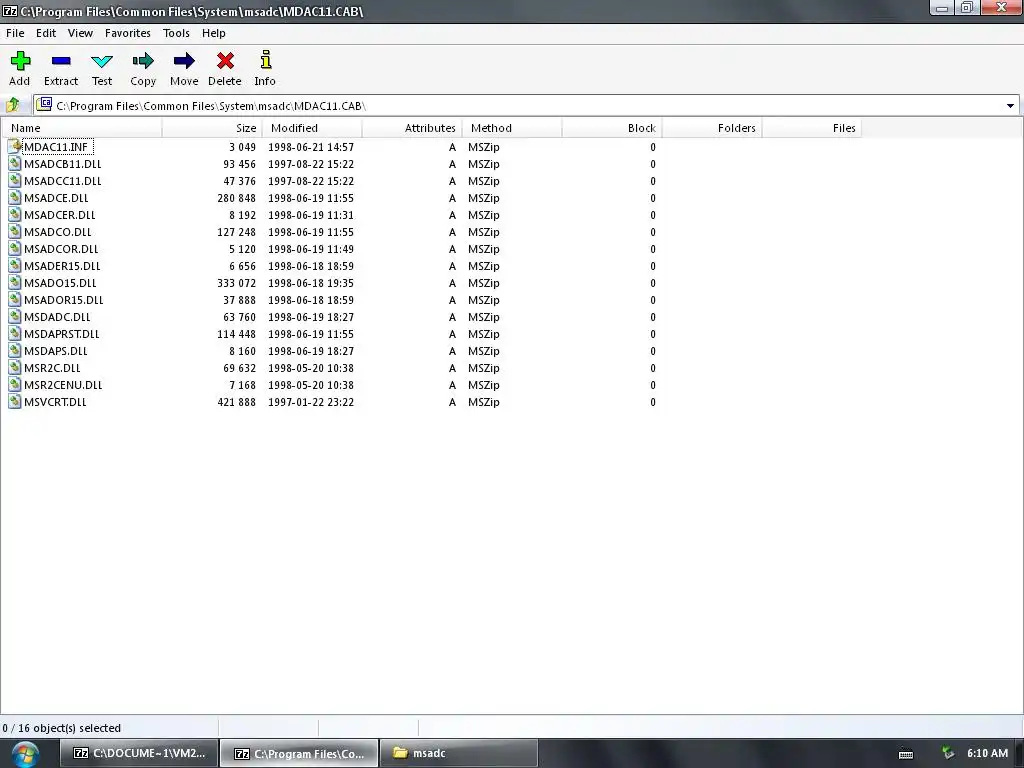Sort list by Modified column header
This screenshot has height=768, width=1024.
coord(312,128)
